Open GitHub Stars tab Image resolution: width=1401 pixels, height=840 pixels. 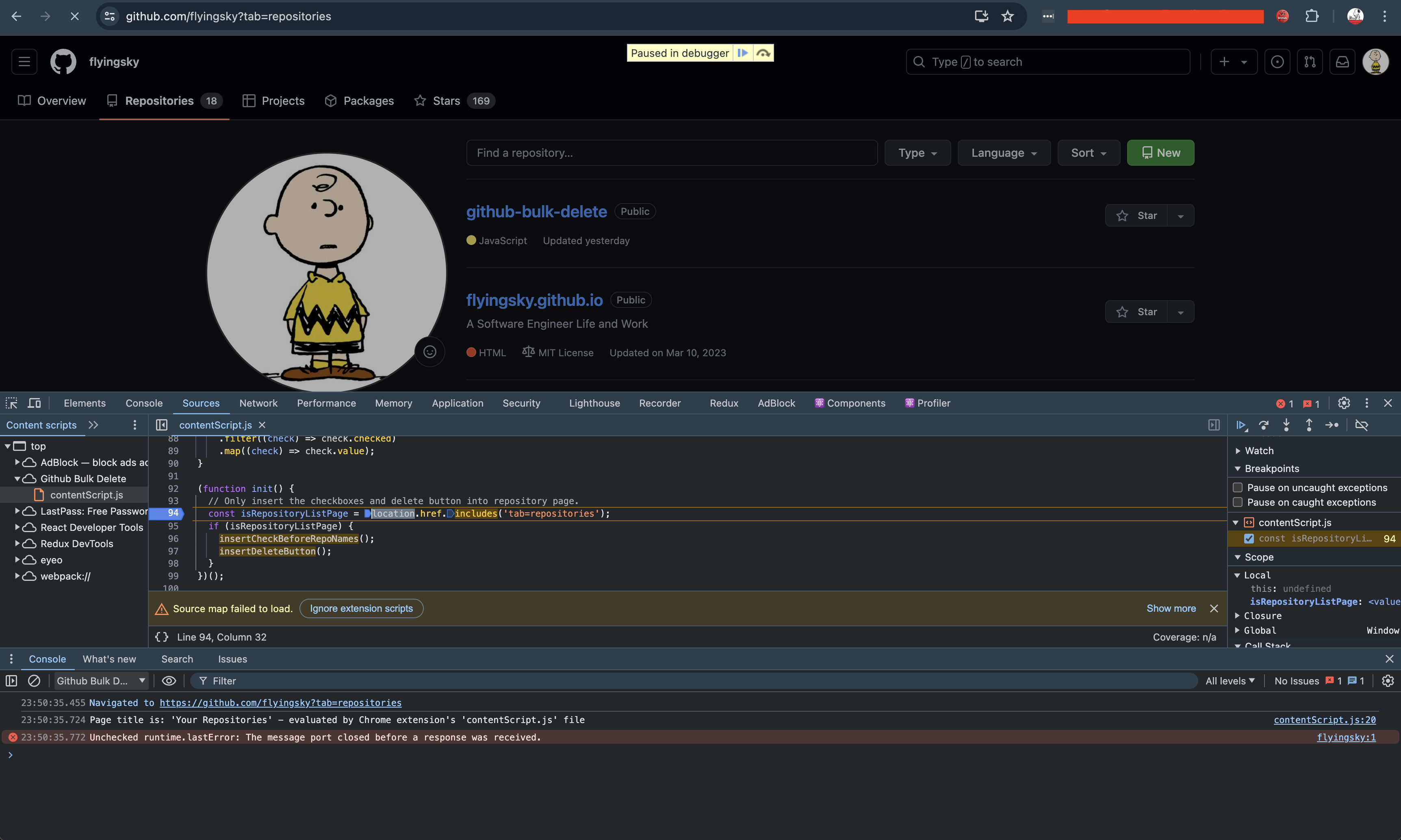455,101
